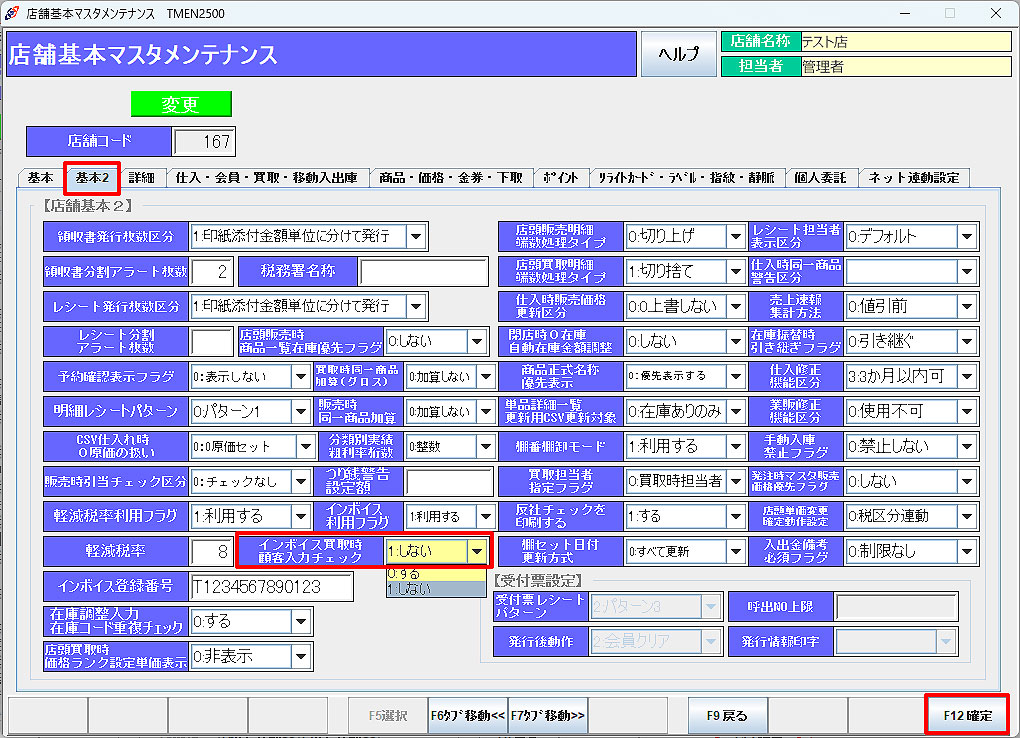Expand the 軽減税率利用フラグ dropdown
The width and height of the screenshot is (1020, 738).
pyautogui.click(x=302, y=516)
